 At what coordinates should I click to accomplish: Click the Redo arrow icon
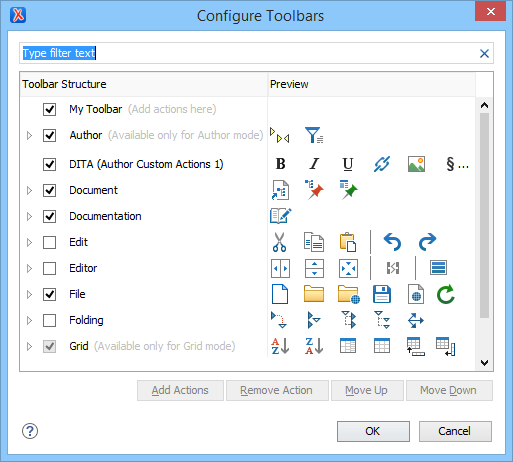pos(427,242)
